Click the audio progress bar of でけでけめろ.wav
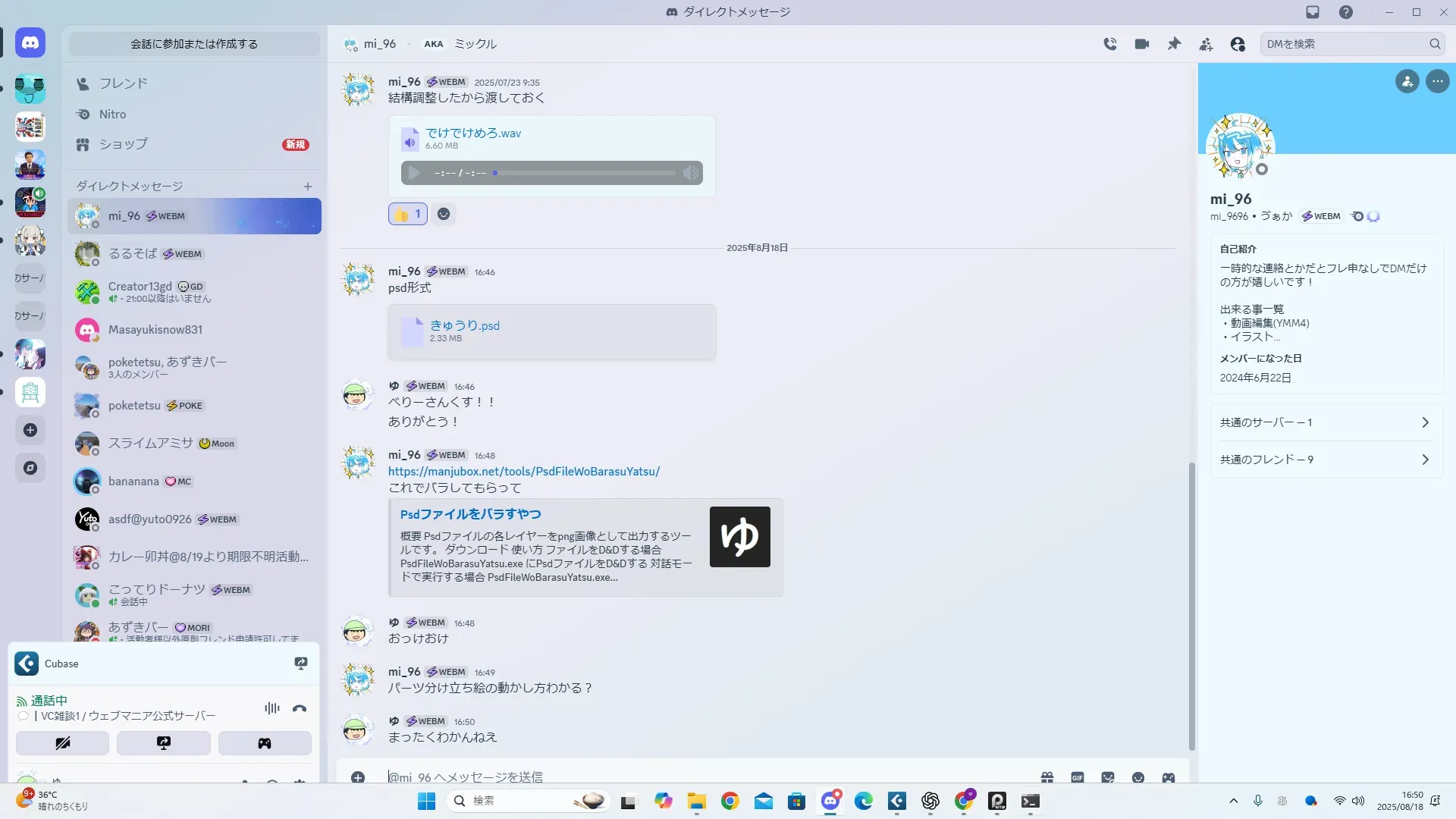Screen dimensions: 1456x819 pos(584,173)
